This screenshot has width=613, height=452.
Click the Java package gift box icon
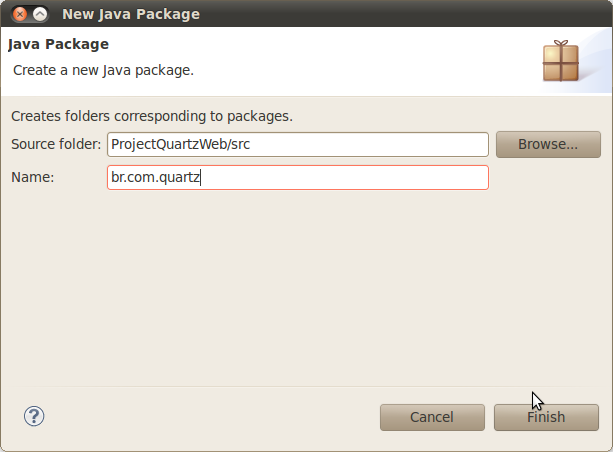(561, 61)
